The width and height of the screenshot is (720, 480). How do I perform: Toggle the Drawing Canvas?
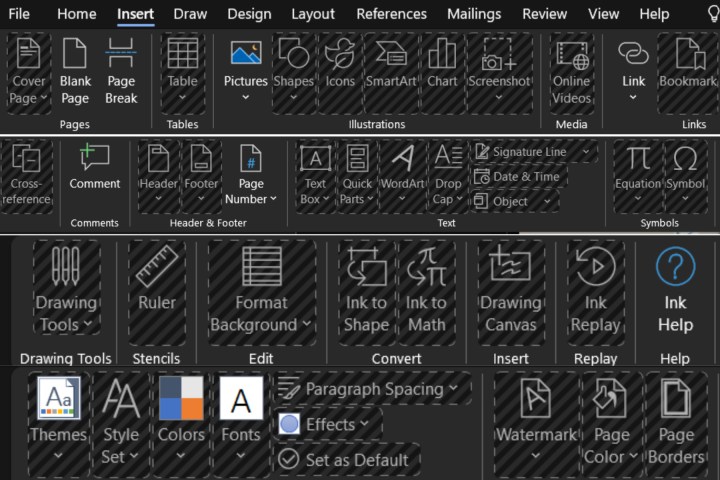pyautogui.click(x=510, y=290)
